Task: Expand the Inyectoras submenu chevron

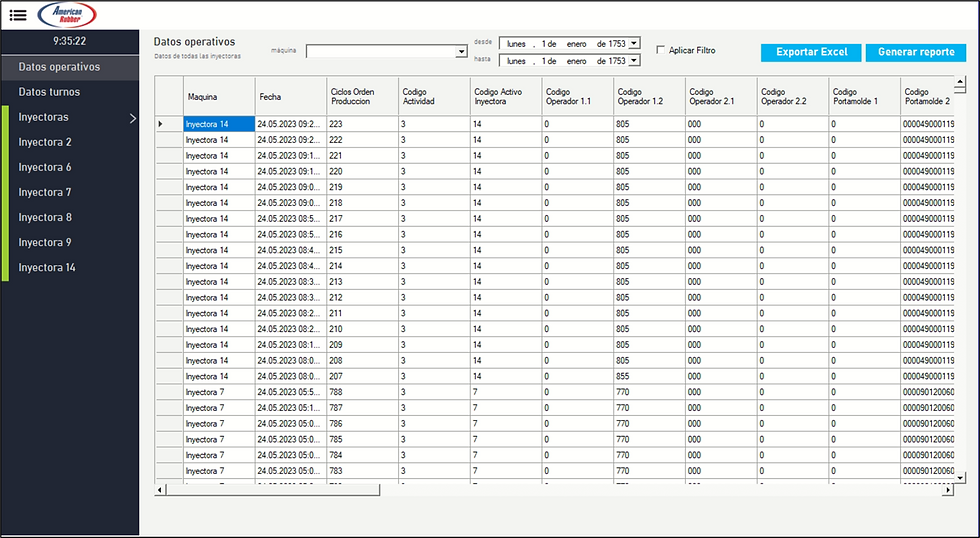Action: pyautogui.click(x=132, y=117)
